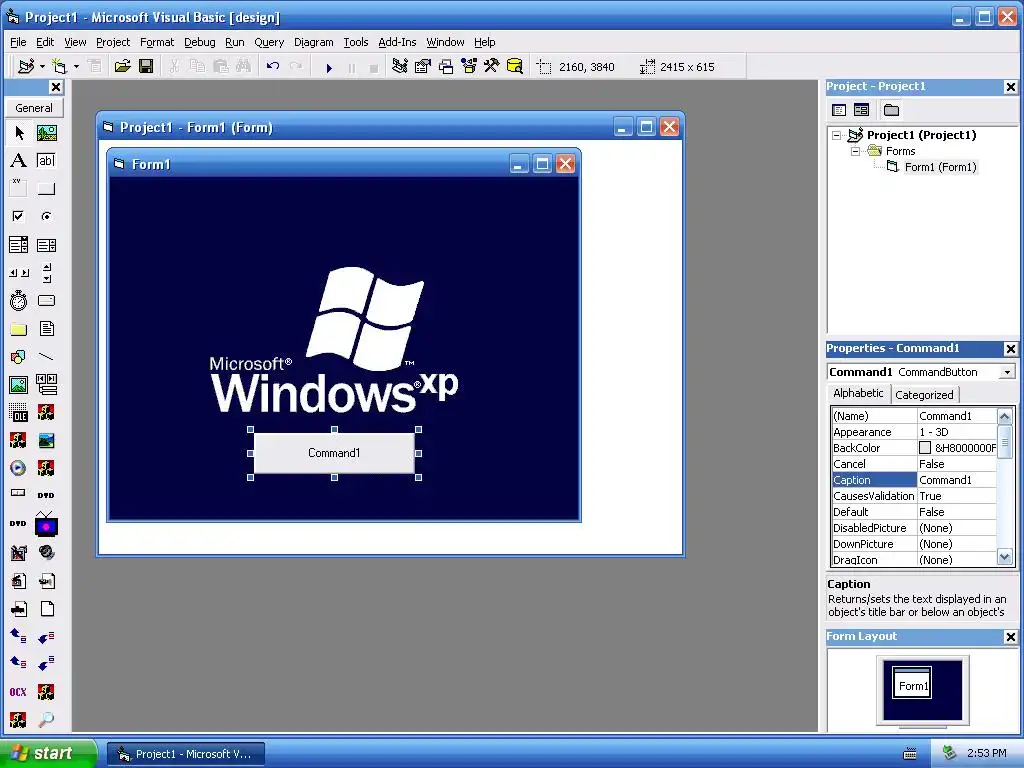
Task: Select the OCX control in the toolbox
Action: 19,692
